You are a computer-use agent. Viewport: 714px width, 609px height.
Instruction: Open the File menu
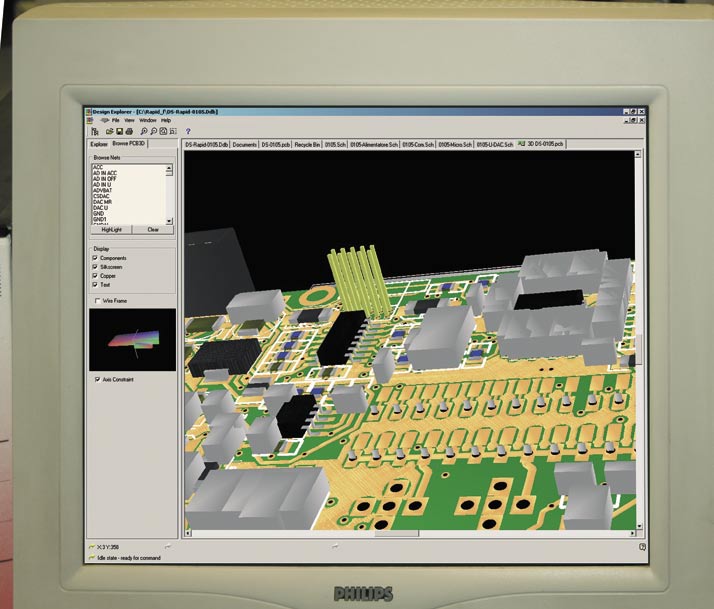tap(116, 120)
